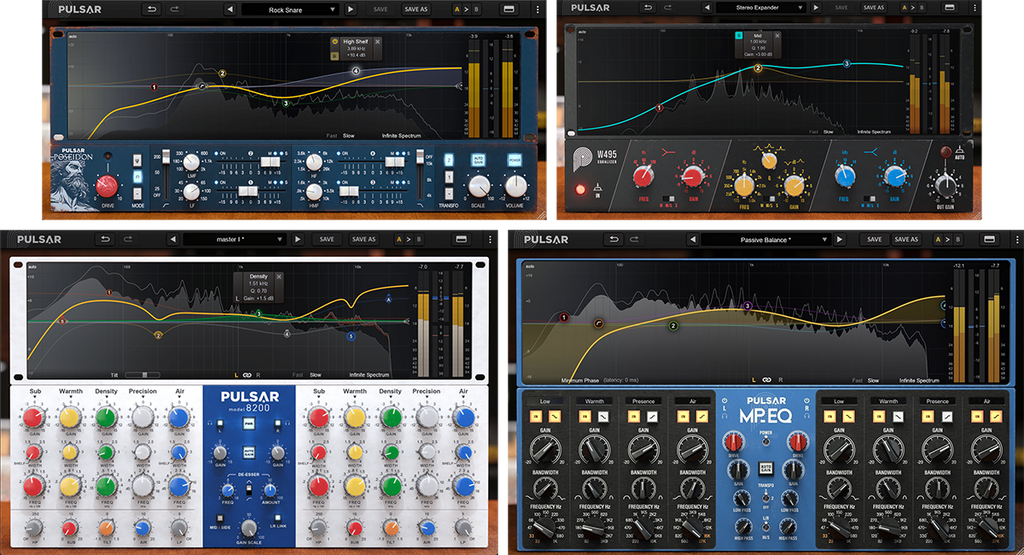Click SAVE in the Passive Balance plugin
The height and width of the screenshot is (555, 1024).
coord(874,240)
